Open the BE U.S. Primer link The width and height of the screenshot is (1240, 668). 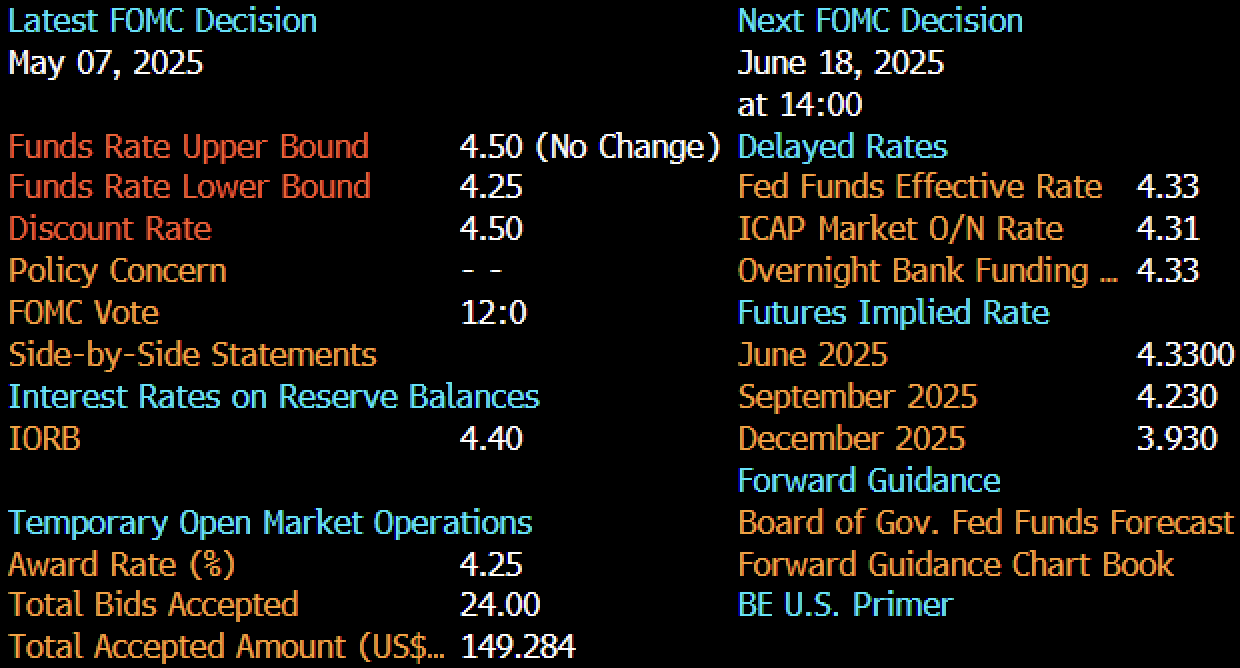pos(845,605)
